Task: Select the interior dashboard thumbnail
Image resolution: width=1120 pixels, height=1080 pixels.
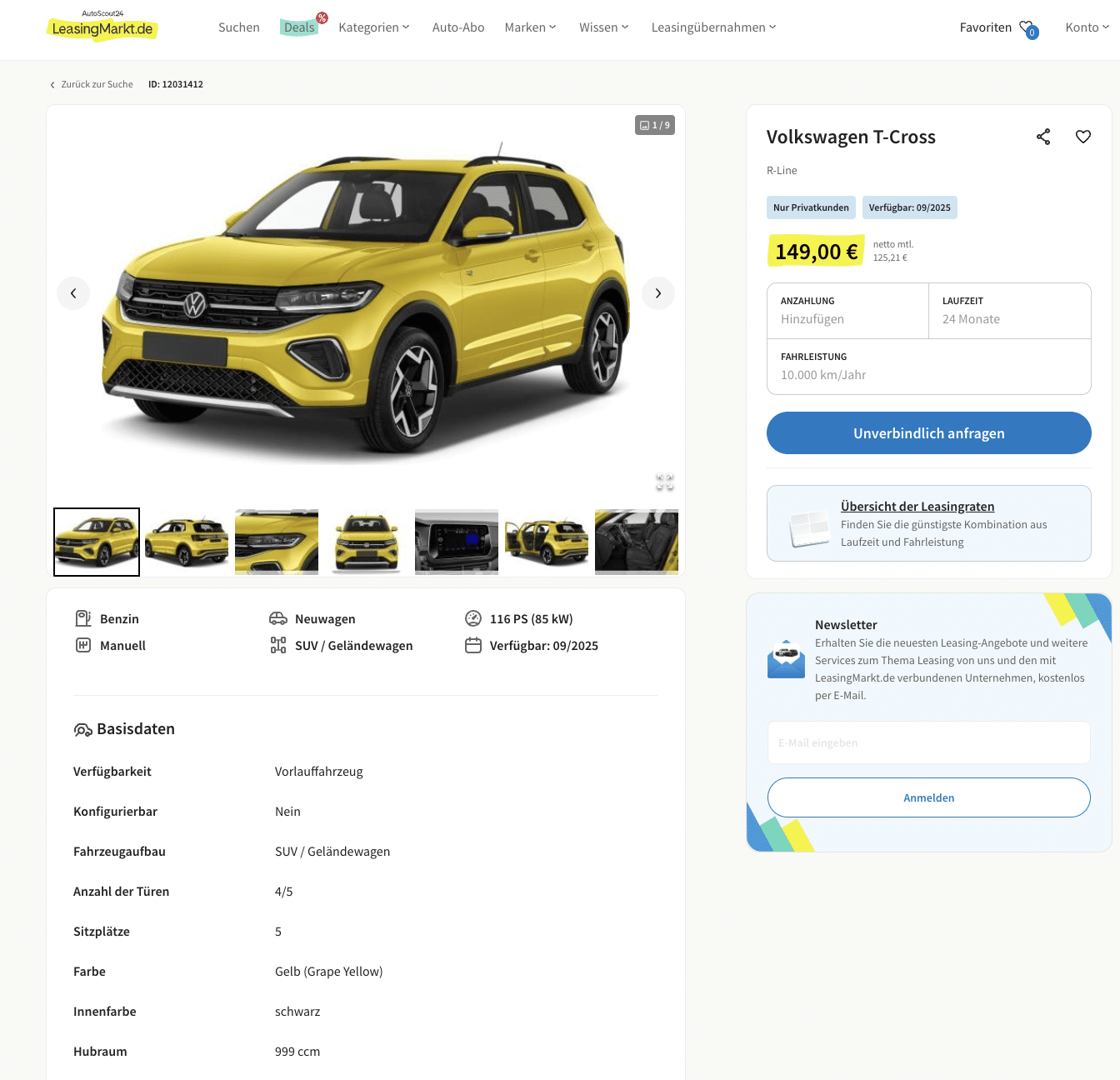Action: pyautogui.click(x=457, y=542)
